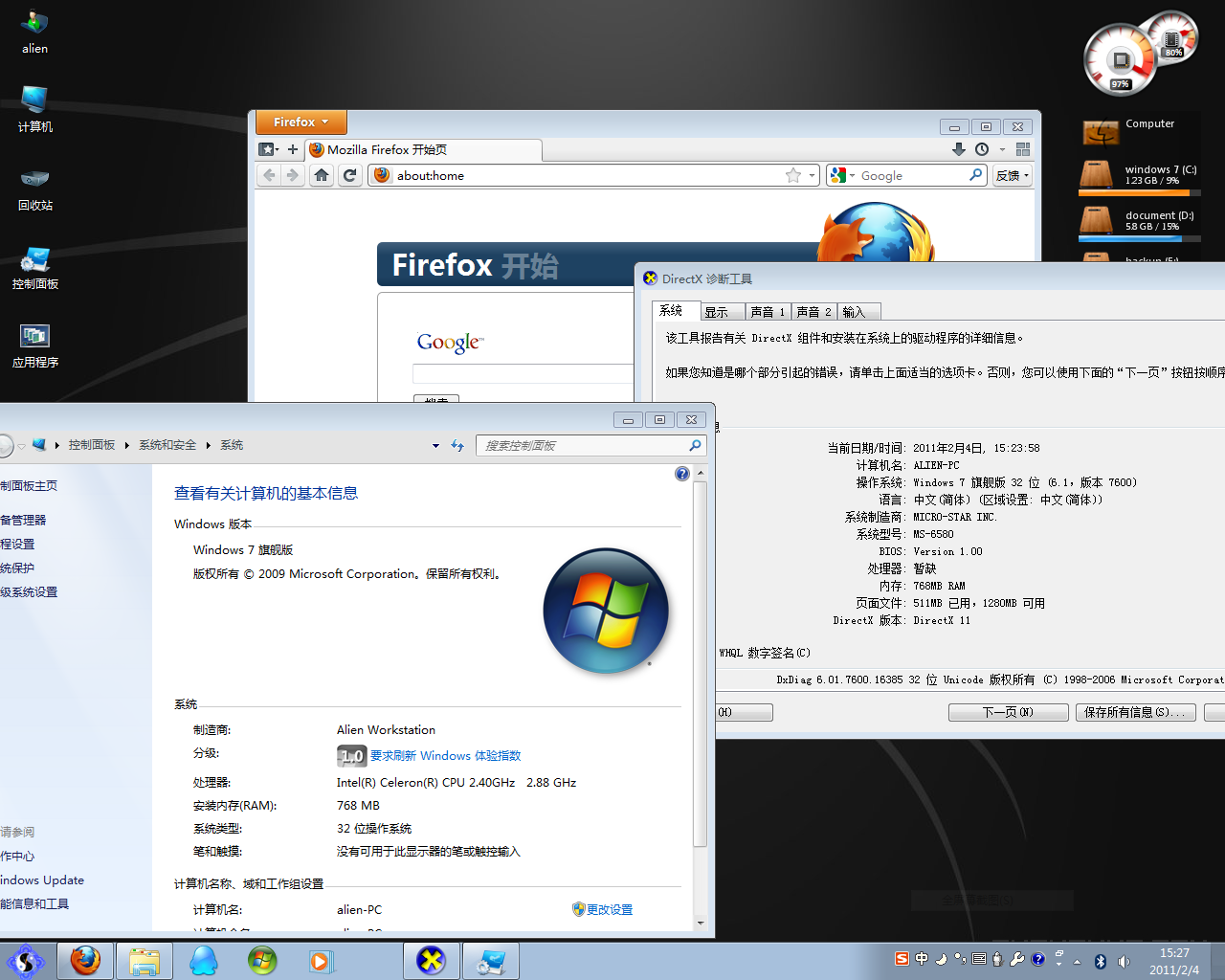Click the 保存所有信息(S) button
The width and height of the screenshot is (1225, 980).
point(1135,712)
